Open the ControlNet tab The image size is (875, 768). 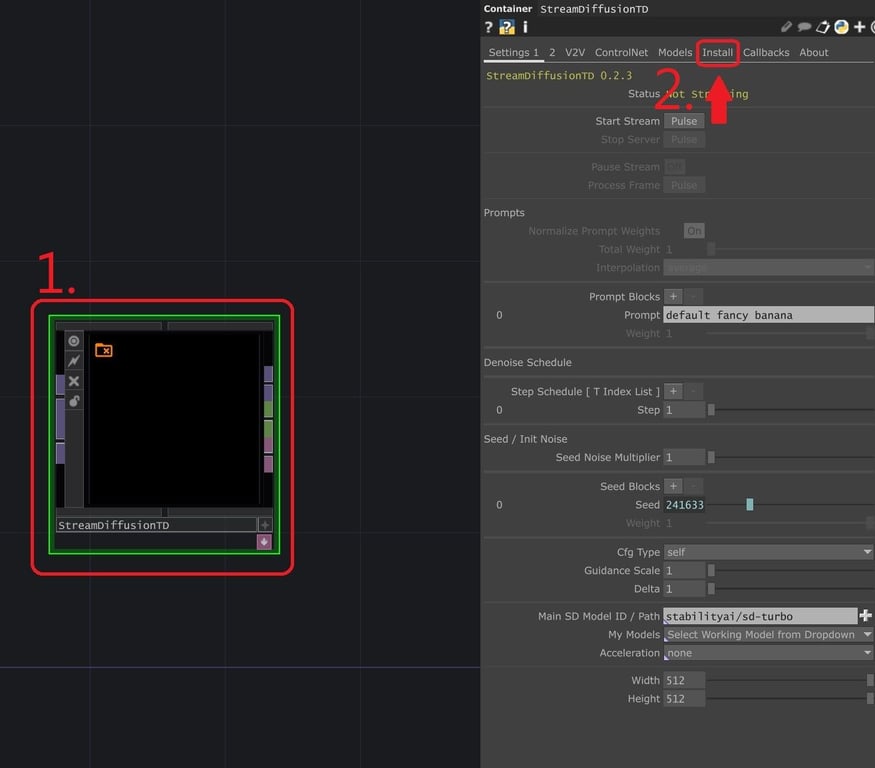pyautogui.click(x=621, y=52)
